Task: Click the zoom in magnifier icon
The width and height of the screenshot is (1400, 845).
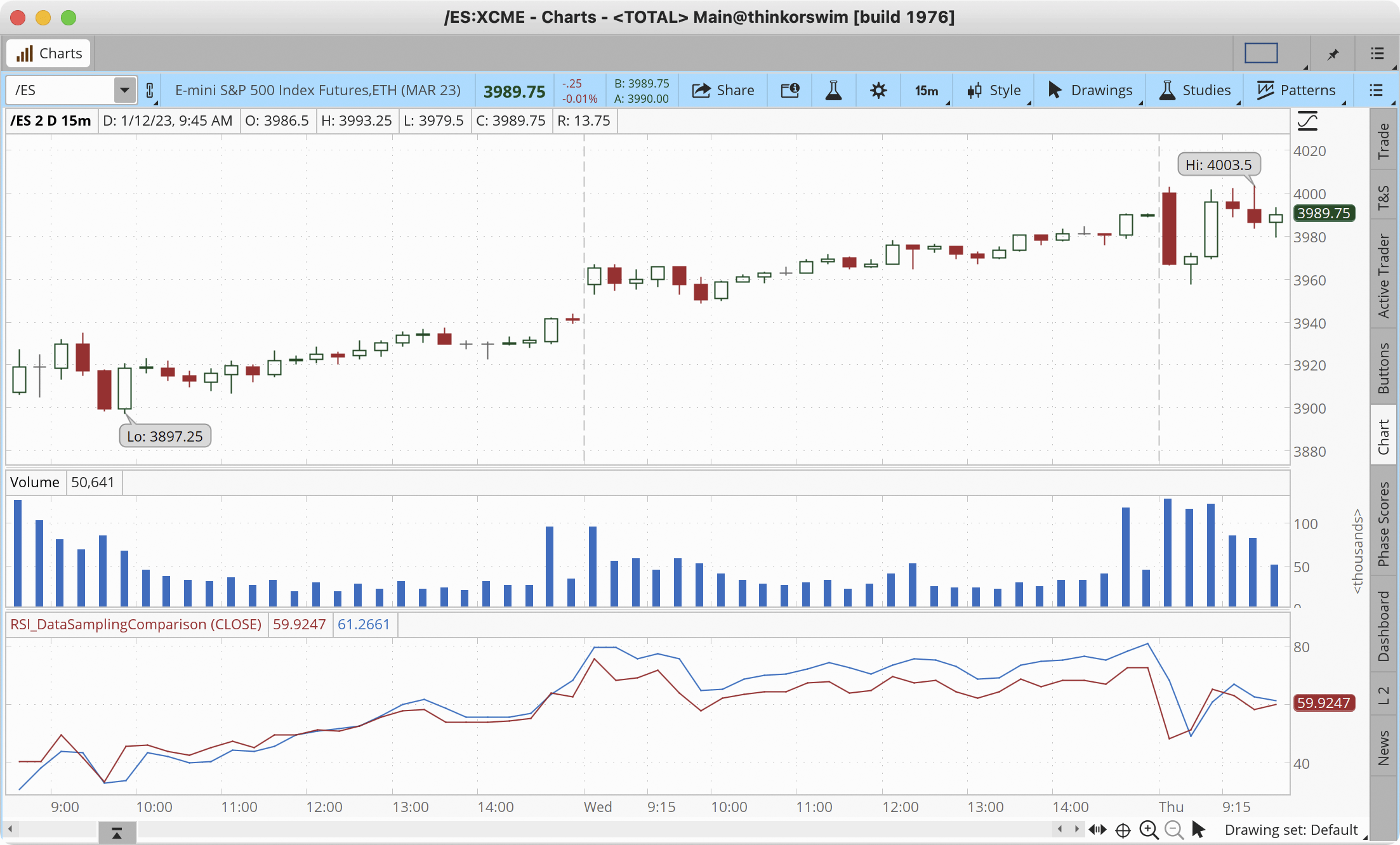Action: click(x=1149, y=830)
